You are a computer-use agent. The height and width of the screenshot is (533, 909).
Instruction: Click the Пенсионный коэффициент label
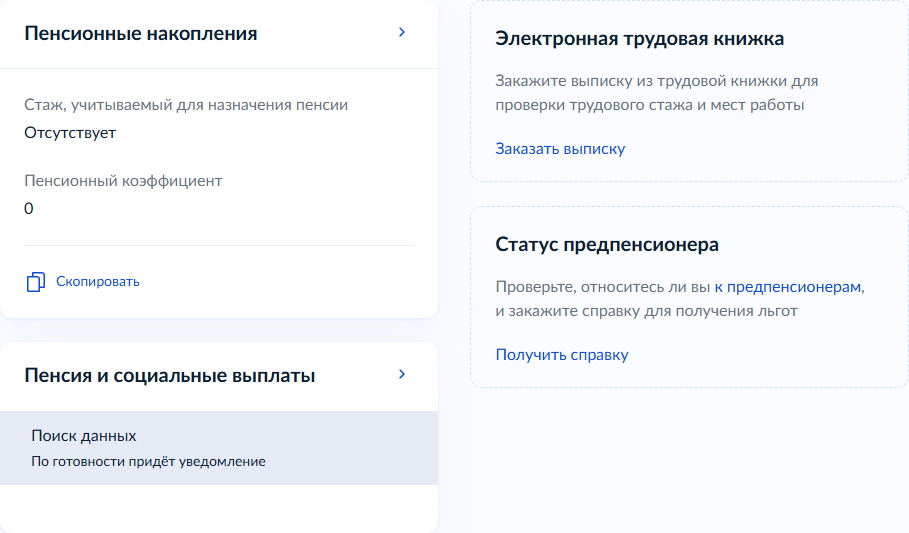point(123,181)
